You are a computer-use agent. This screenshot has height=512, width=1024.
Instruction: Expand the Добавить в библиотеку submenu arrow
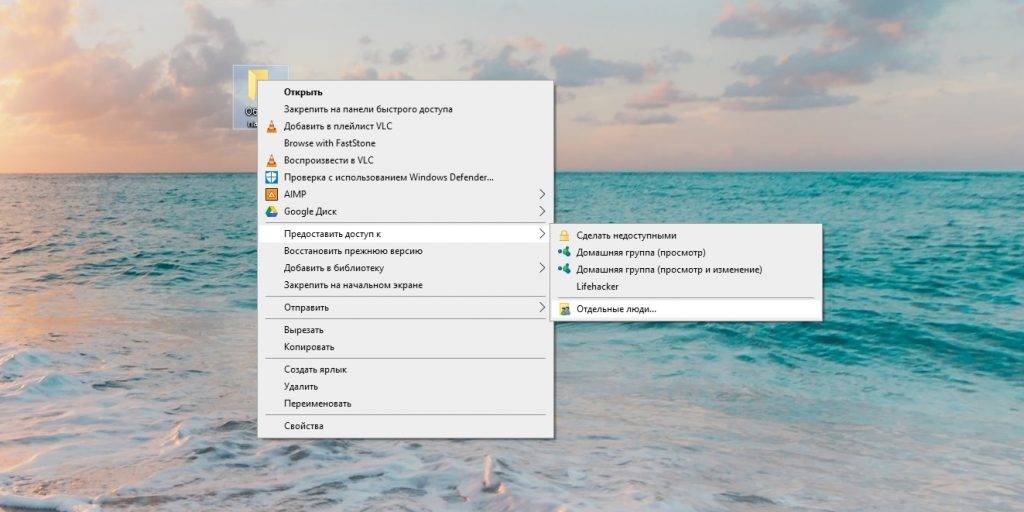[543, 268]
